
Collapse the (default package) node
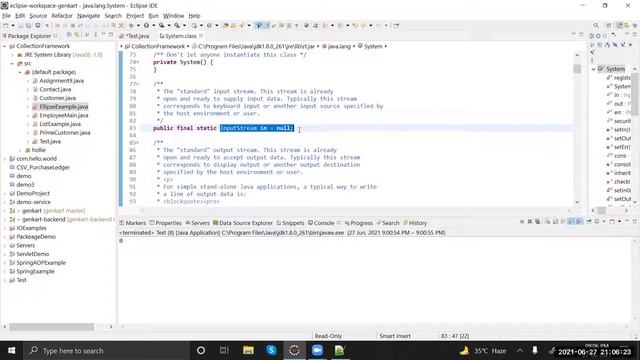click(20, 72)
